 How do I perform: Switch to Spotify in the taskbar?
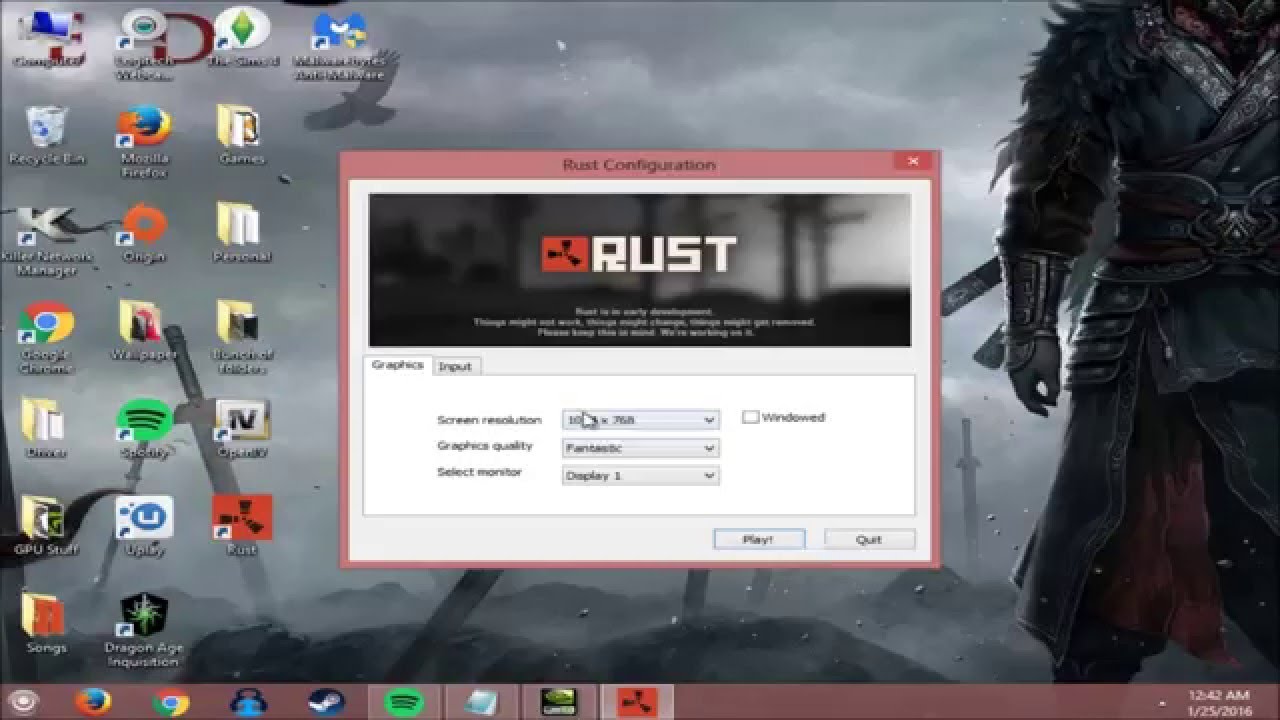[403, 702]
